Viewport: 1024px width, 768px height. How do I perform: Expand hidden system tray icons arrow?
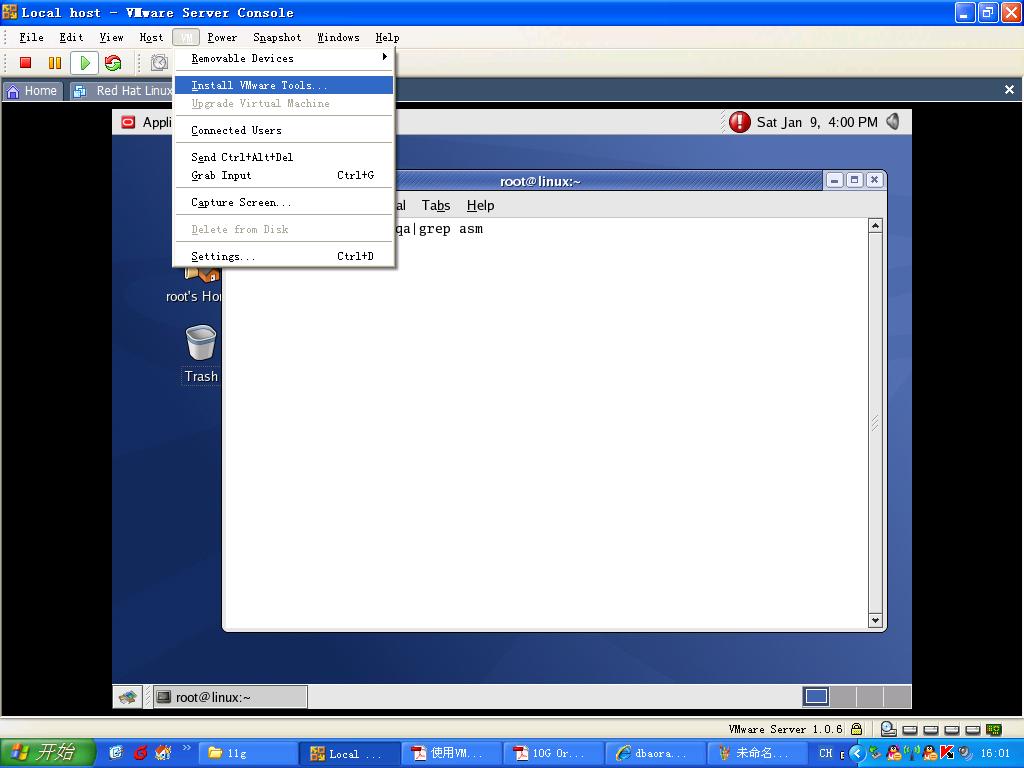(x=857, y=753)
